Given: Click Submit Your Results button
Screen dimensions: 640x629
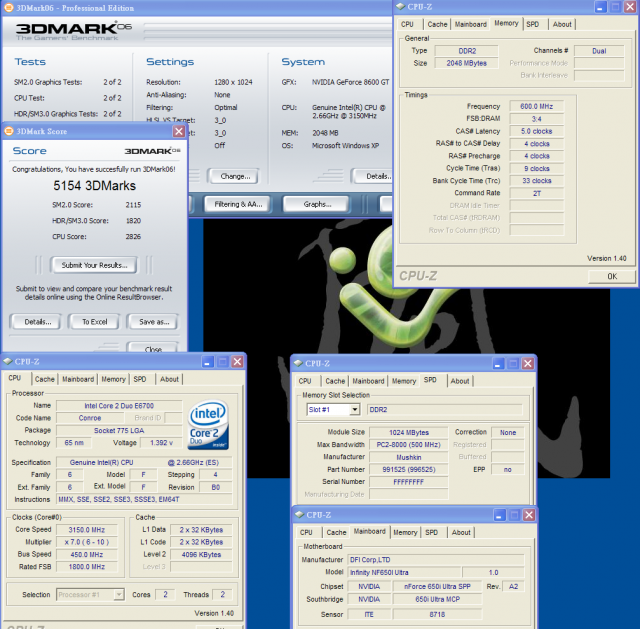Looking at the screenshot, I should tap(94, 265).
